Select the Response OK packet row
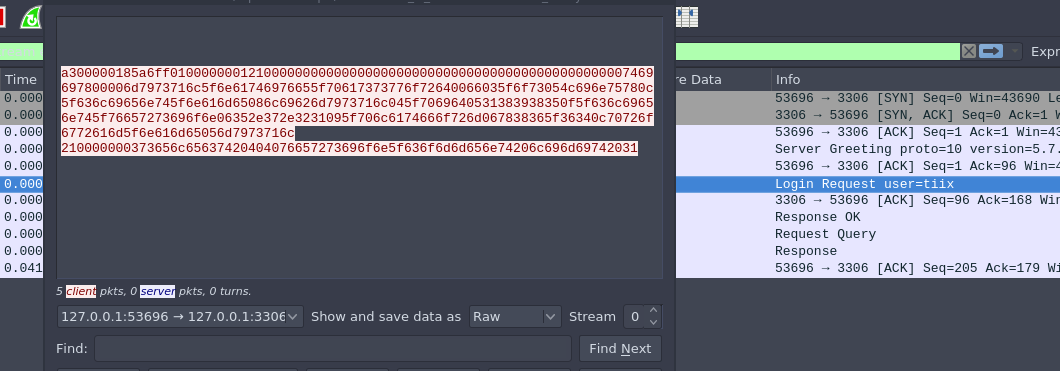 [x=867, y=217]
